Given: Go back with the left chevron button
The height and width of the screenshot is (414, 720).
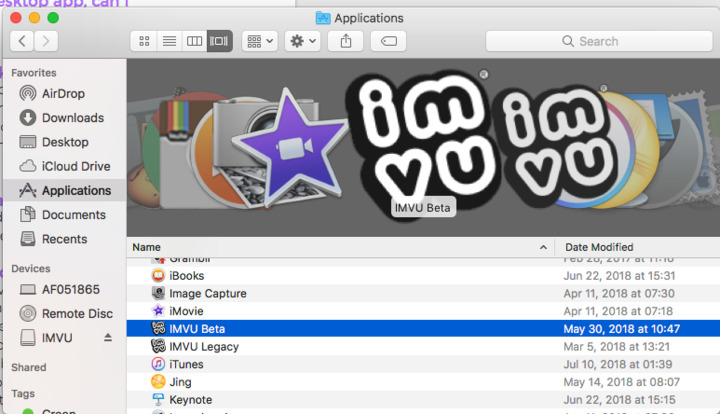Looking at the screenshot, I should point(22,41).
